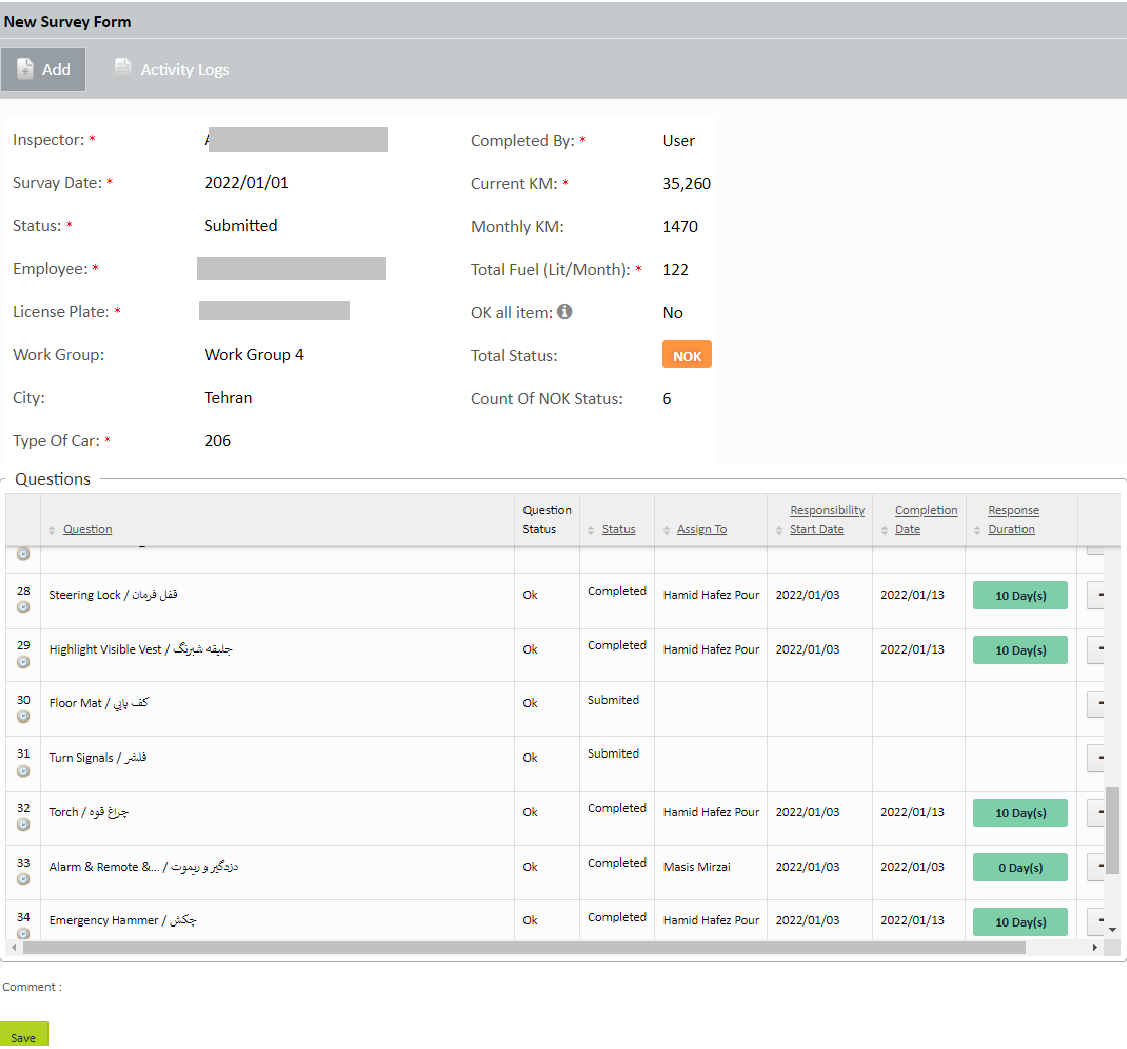Click action button on Floor Mat row
Image resolution: width=1127 pixels, height=1049 pixels.
tap(1097, 704)
